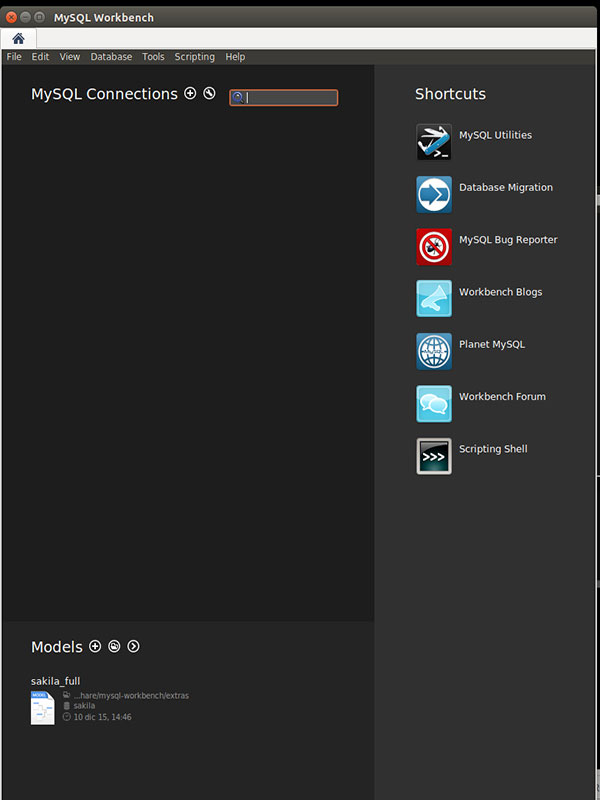Image resolution: width=600 pixels, height=800 pixels.
Task: Click the MySQL Bug Reporter label
Action: (508, 240)
